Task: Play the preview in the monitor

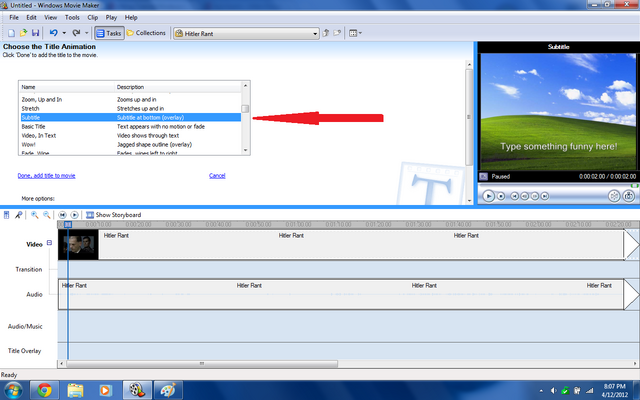Action: (488, 196)
